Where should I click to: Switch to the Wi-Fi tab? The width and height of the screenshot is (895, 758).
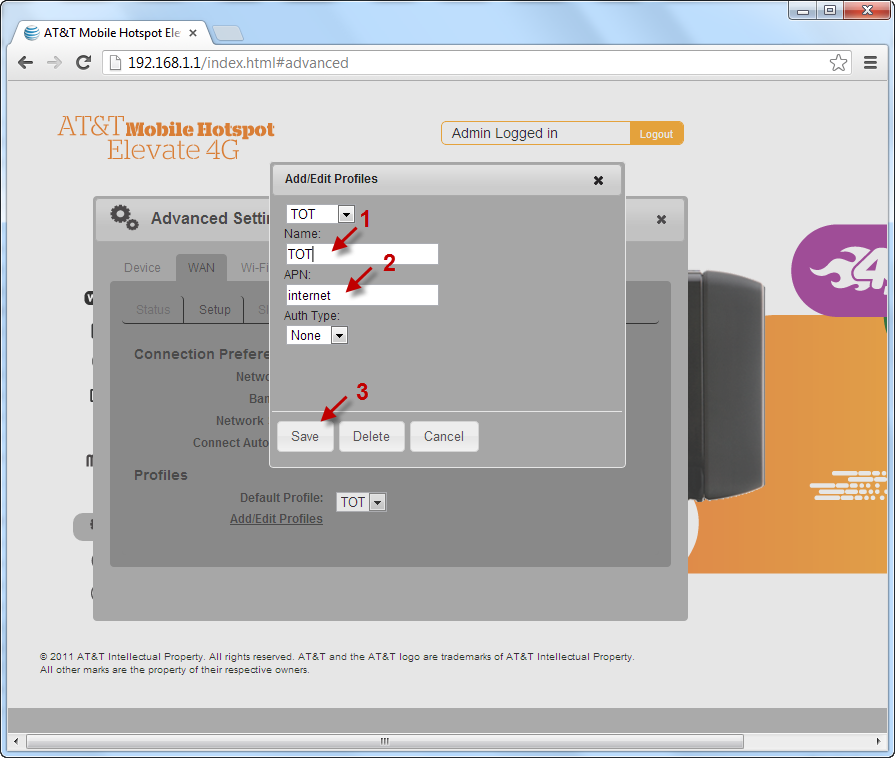(x=255, y=268)
